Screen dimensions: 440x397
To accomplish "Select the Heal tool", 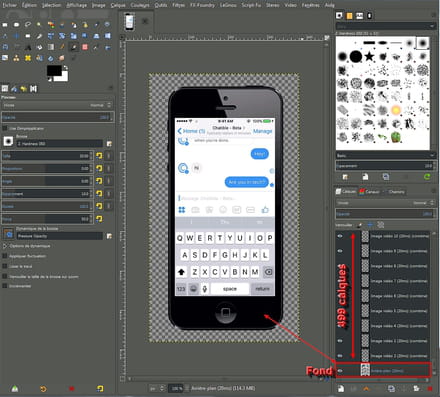I will pos(28,58).
